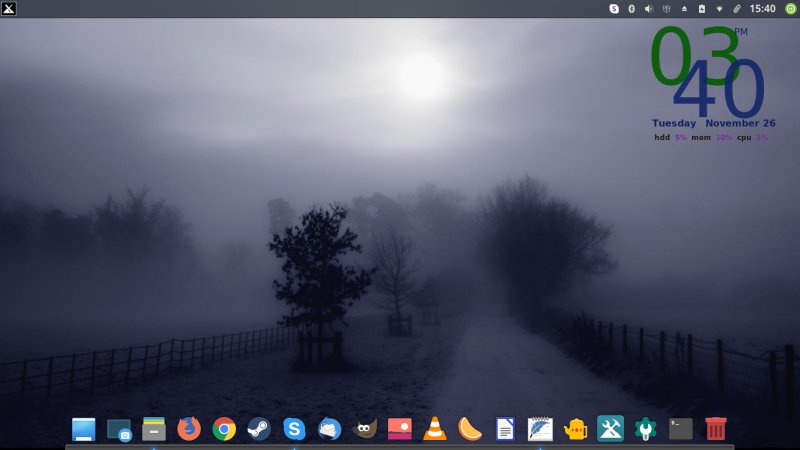Click the green session button in top-right
The image size is (800, 450).
pos(790,8)
